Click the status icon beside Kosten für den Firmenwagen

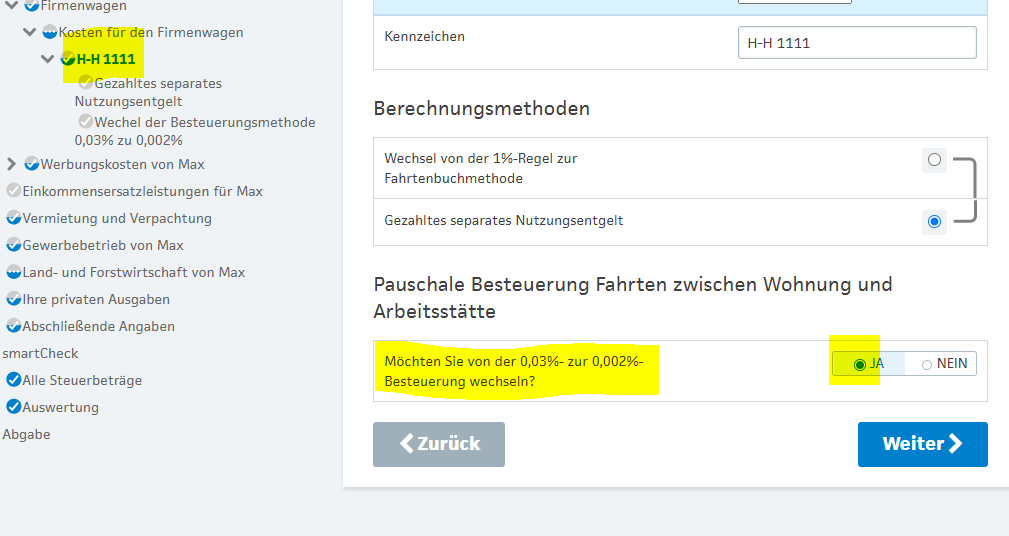click(50, 32)
